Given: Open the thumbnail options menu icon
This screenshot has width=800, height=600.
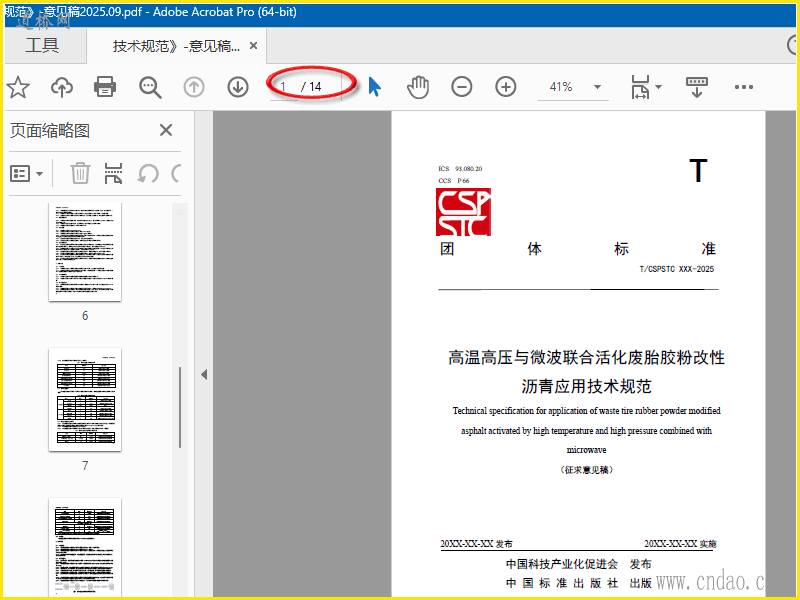Looking at the screenshot, I should (20, 173).
